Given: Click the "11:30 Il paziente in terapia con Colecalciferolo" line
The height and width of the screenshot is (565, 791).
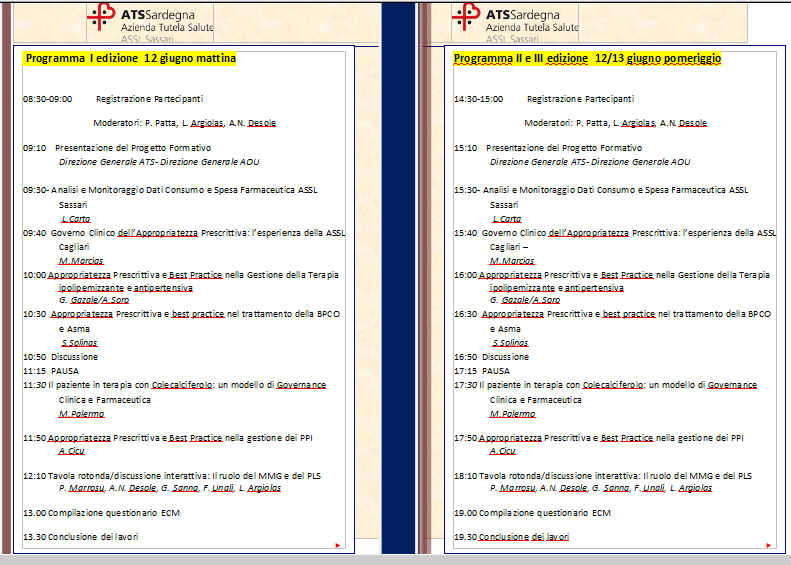Looking at the screenshot, I should point(174,385).
